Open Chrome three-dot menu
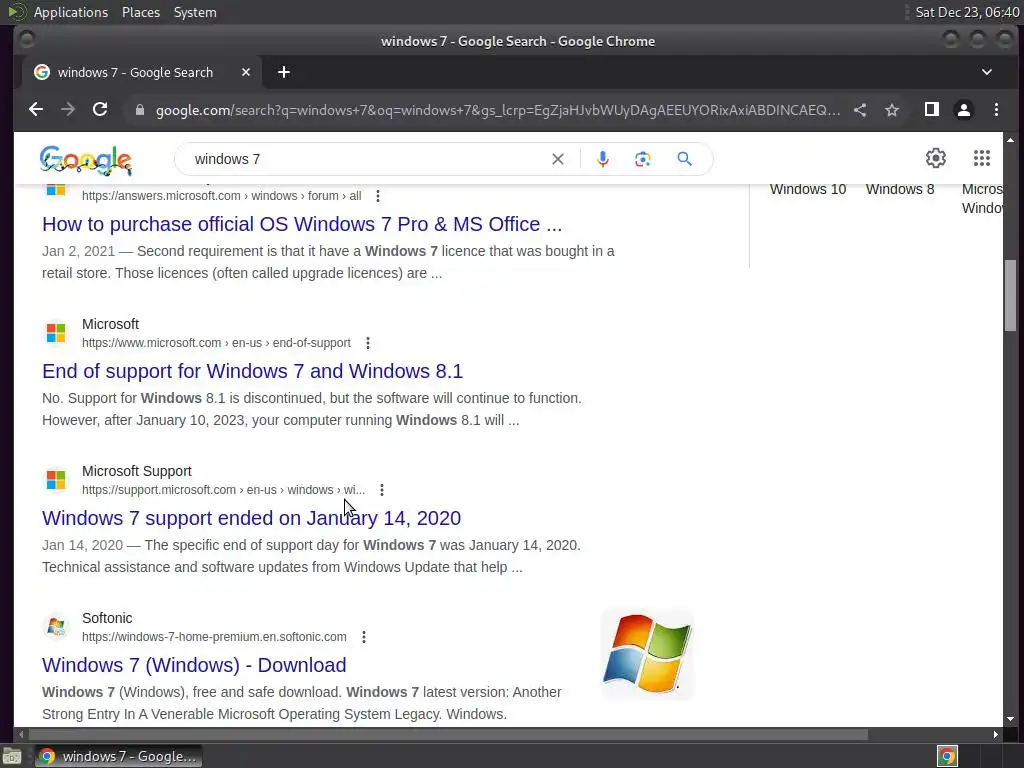 [x=996, y=110]
